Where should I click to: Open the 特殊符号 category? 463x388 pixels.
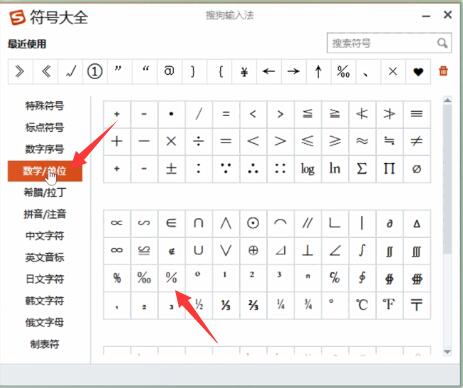[x=45, y=106]
